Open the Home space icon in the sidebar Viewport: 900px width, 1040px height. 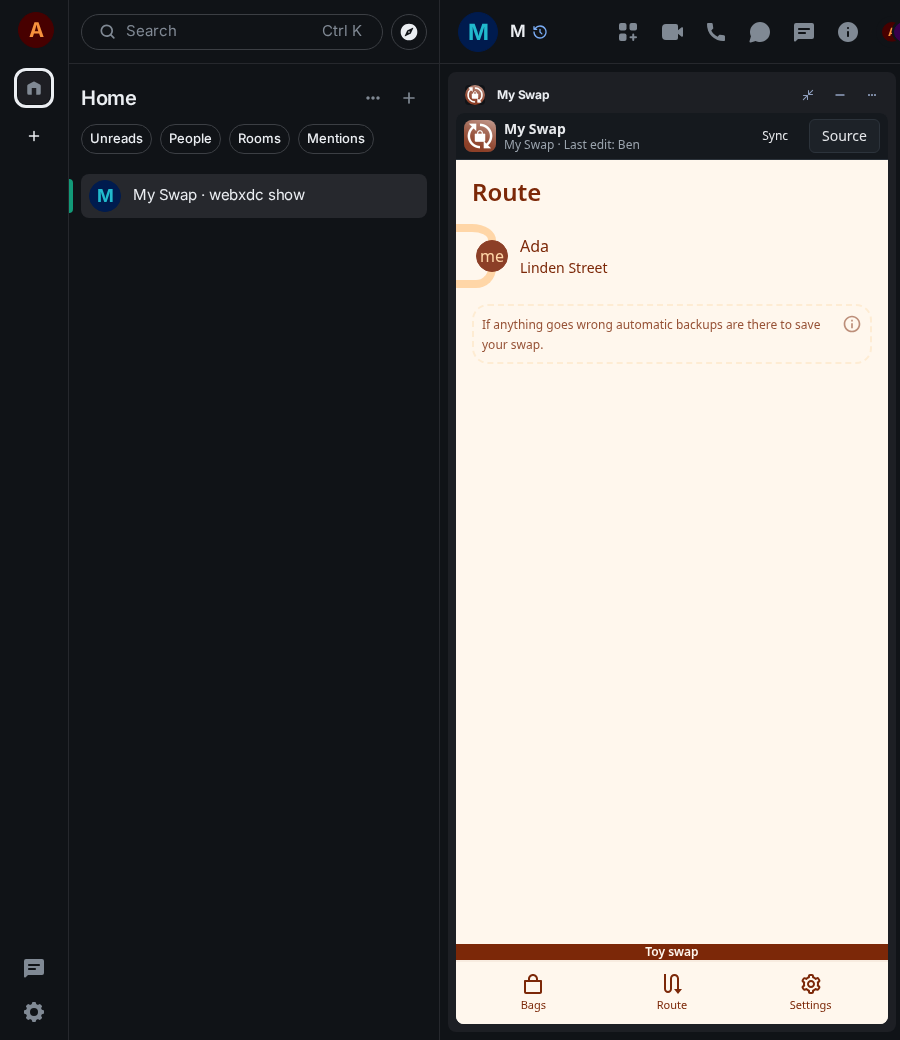click(x=34, y=88)
